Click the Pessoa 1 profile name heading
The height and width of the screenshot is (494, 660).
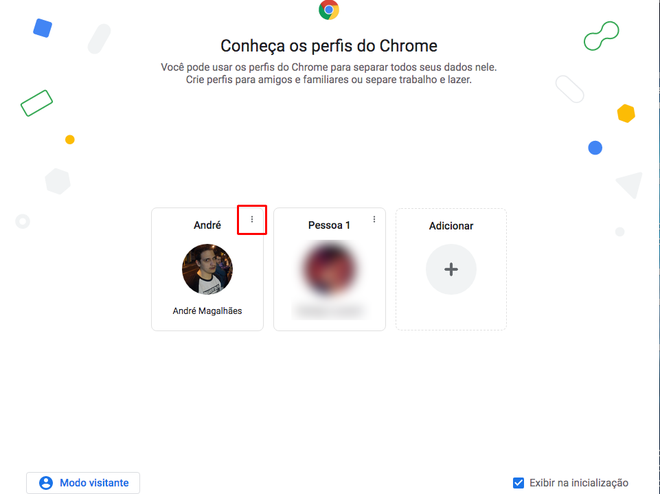tap(329, 225)
